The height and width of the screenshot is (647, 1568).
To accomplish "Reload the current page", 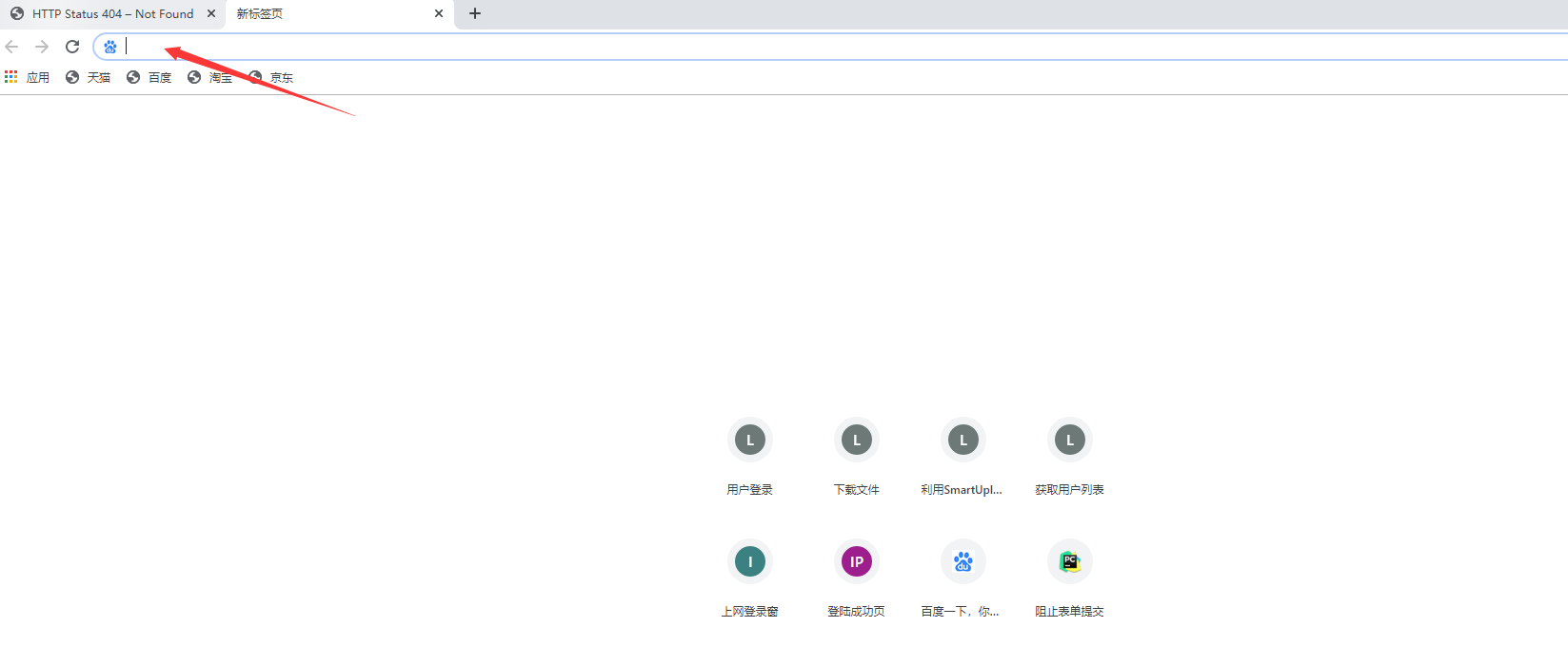I will click(72, 47).
